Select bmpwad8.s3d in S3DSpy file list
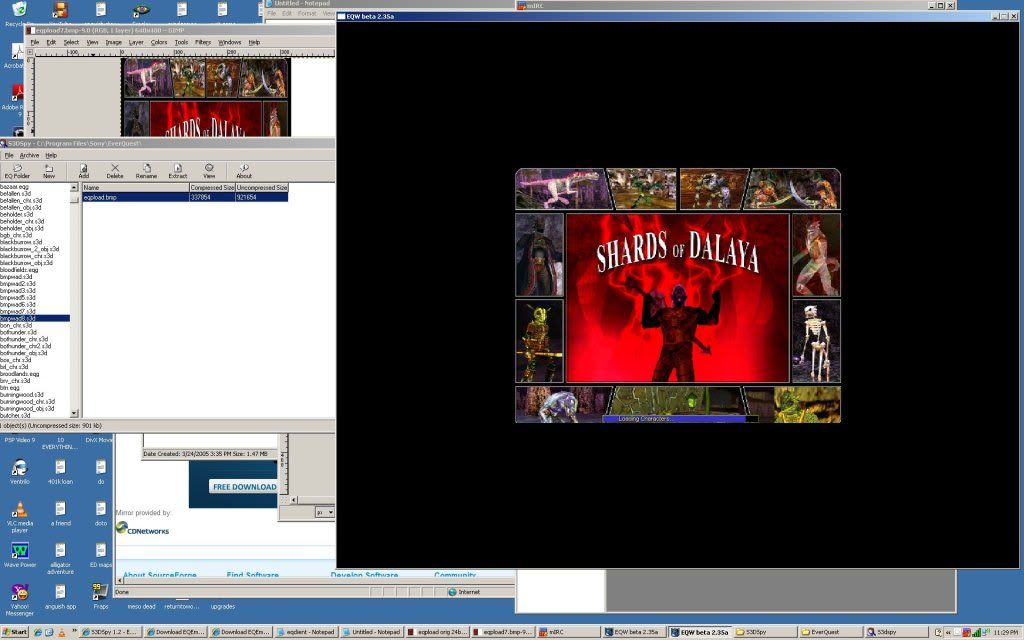This screenshot has width=1024, height=640. coord(35,318)
